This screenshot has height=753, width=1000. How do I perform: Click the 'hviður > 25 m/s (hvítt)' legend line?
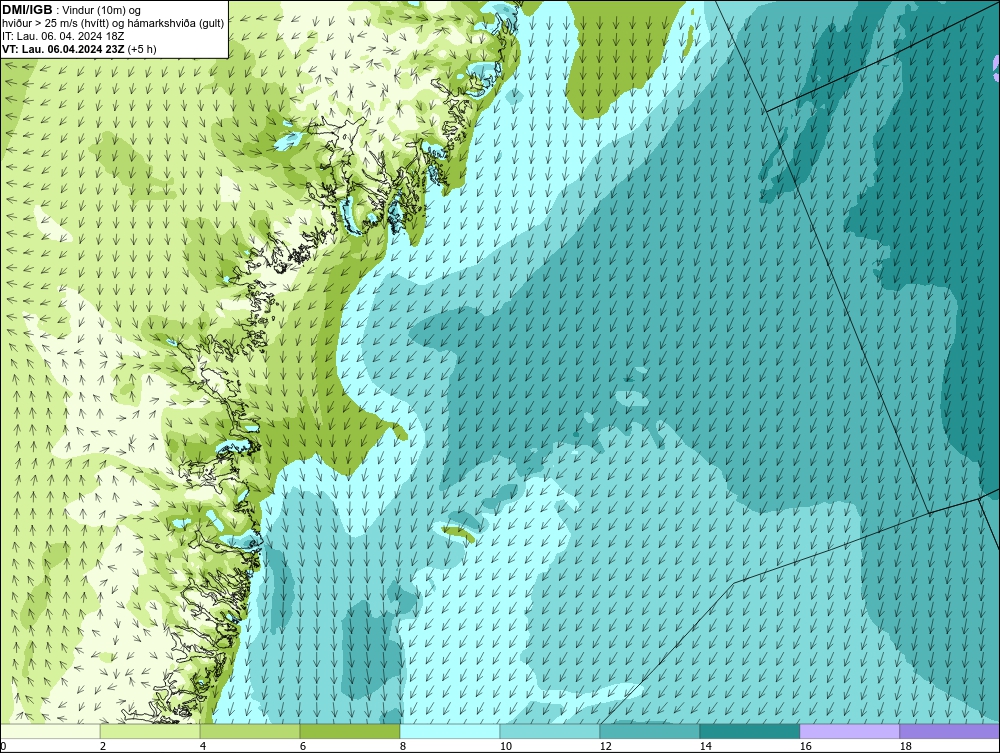pos(113,24)
